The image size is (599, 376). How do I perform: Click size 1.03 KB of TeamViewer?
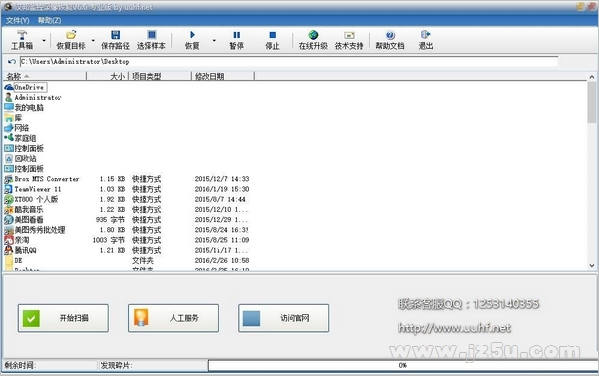[x=112, y=189]
